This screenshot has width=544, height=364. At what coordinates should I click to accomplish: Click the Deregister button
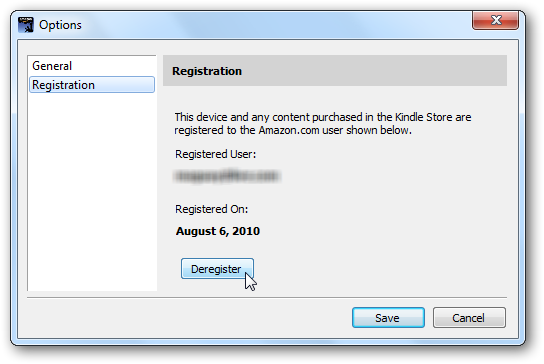[217, 269]
